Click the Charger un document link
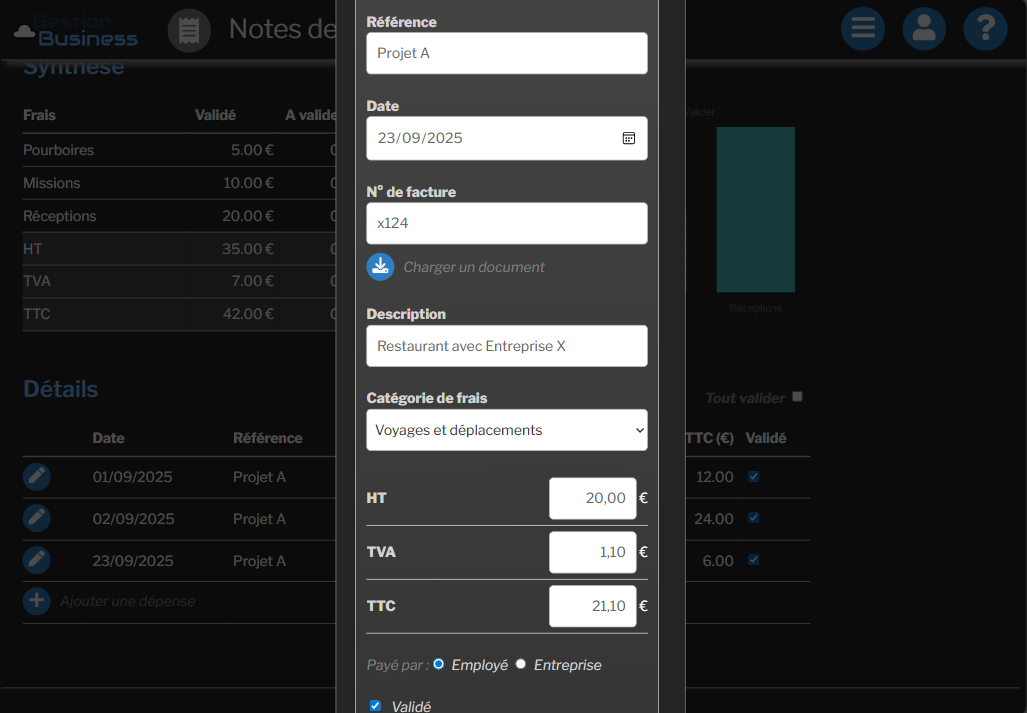Viewport: 1027px width, 713px height. coord(474,267)
